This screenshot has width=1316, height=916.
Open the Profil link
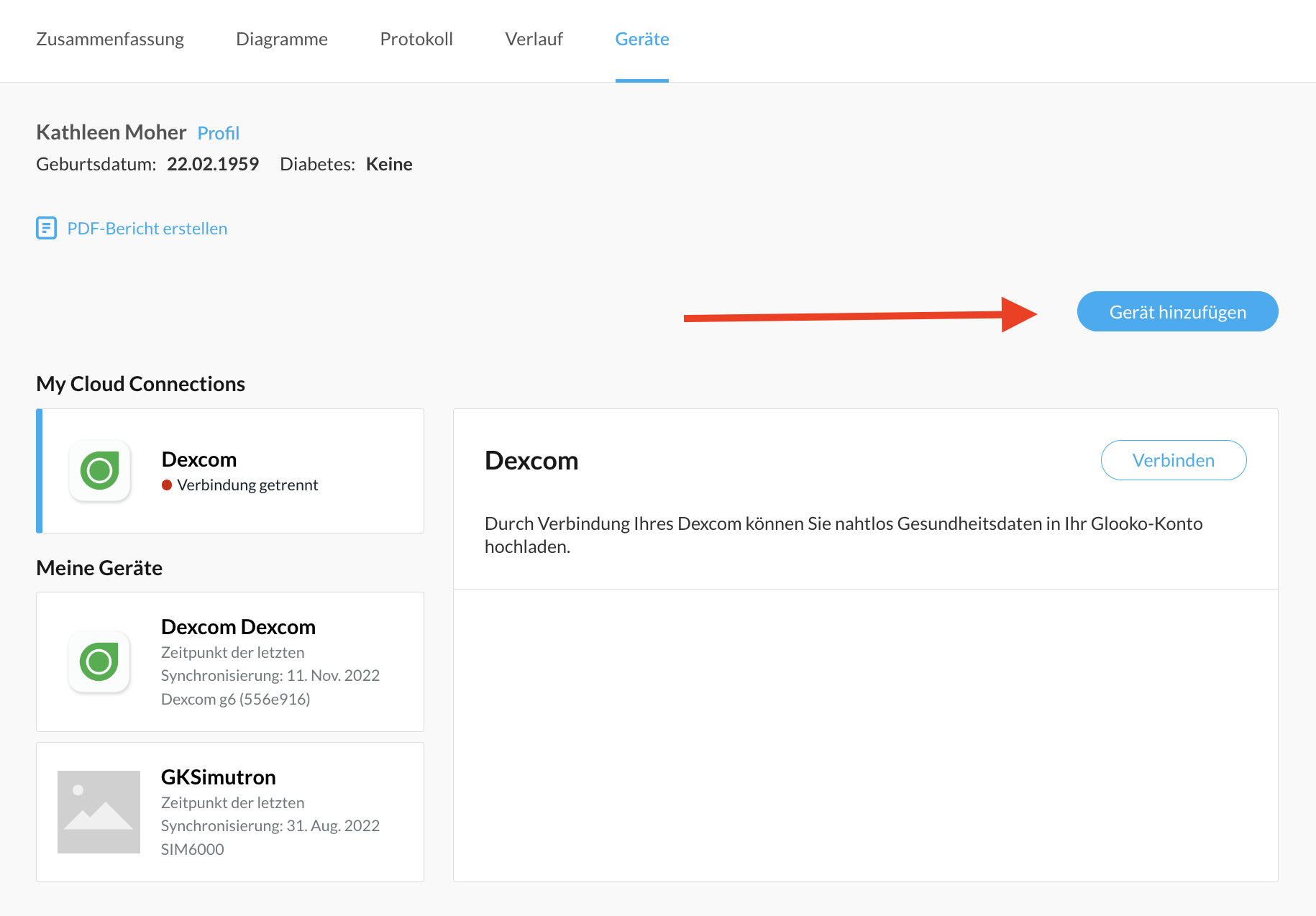click(218, 132)
